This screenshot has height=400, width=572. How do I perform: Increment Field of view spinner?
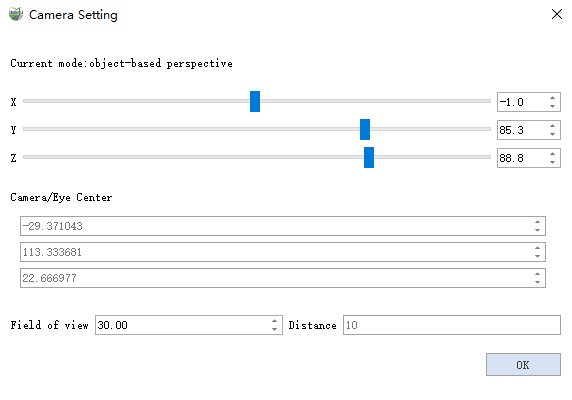tap(274, 321)
